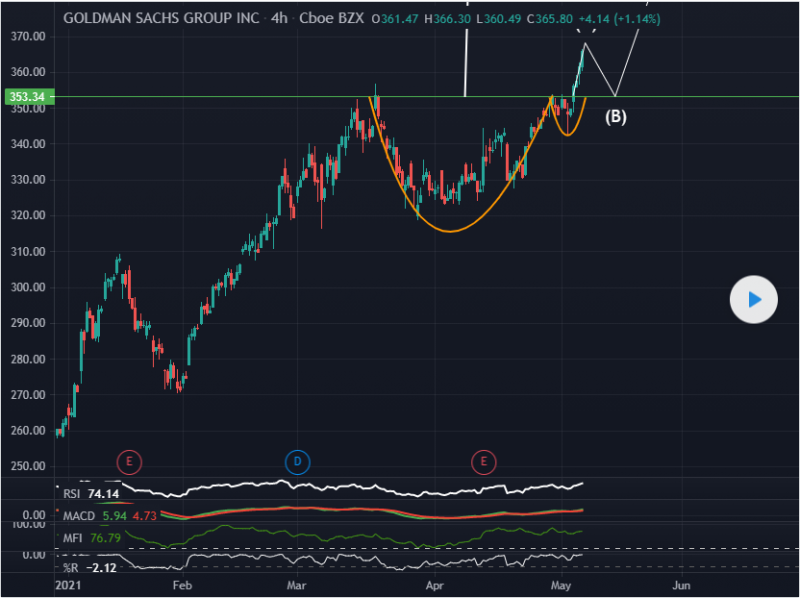Click the 370.00 price axis level

coord(27,36)
